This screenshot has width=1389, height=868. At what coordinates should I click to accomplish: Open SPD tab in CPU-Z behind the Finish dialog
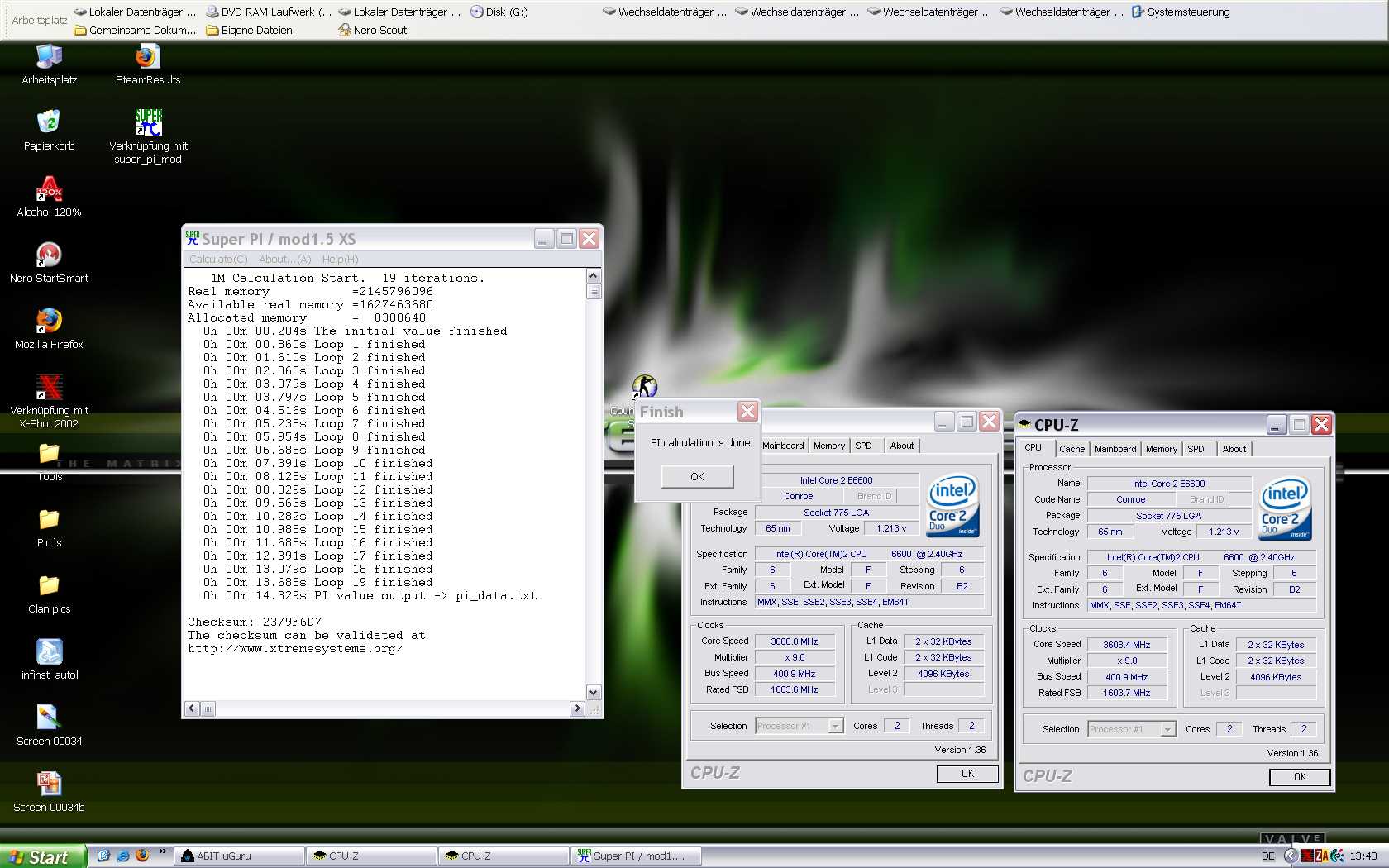click(863, 446)
